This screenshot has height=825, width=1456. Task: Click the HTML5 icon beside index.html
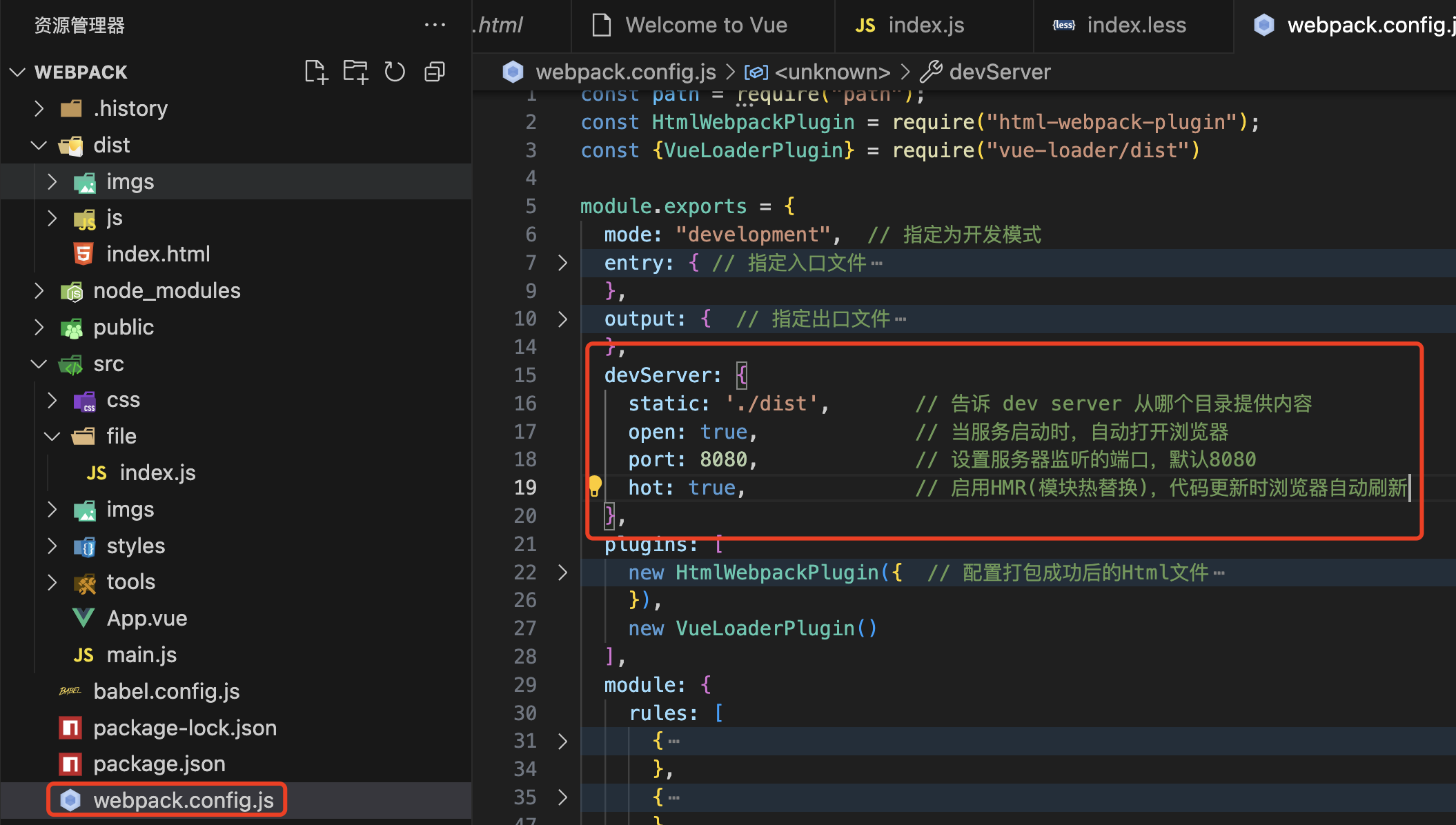click(x=83, y=254)
